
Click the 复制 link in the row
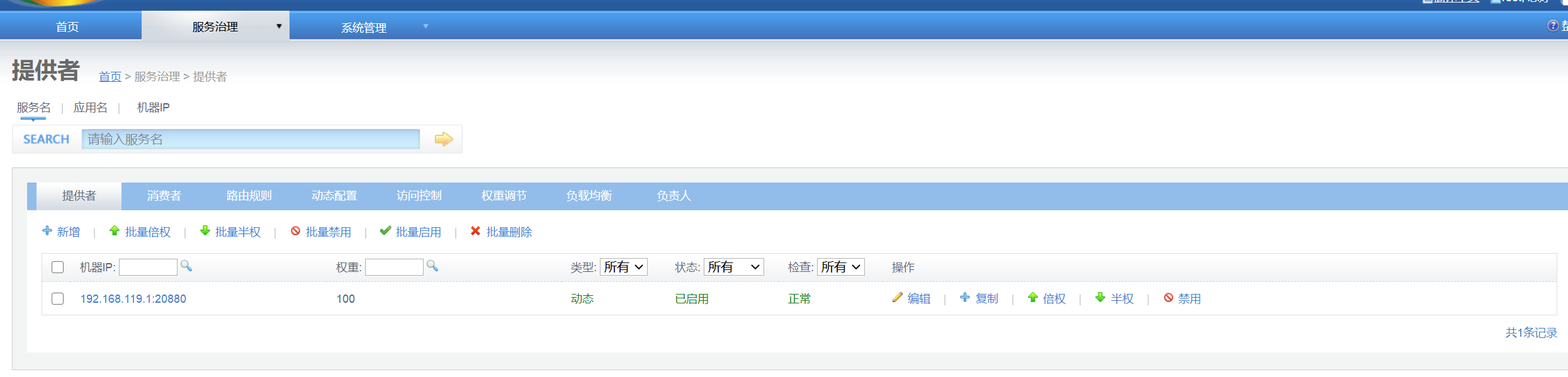[x=987, y=299]
